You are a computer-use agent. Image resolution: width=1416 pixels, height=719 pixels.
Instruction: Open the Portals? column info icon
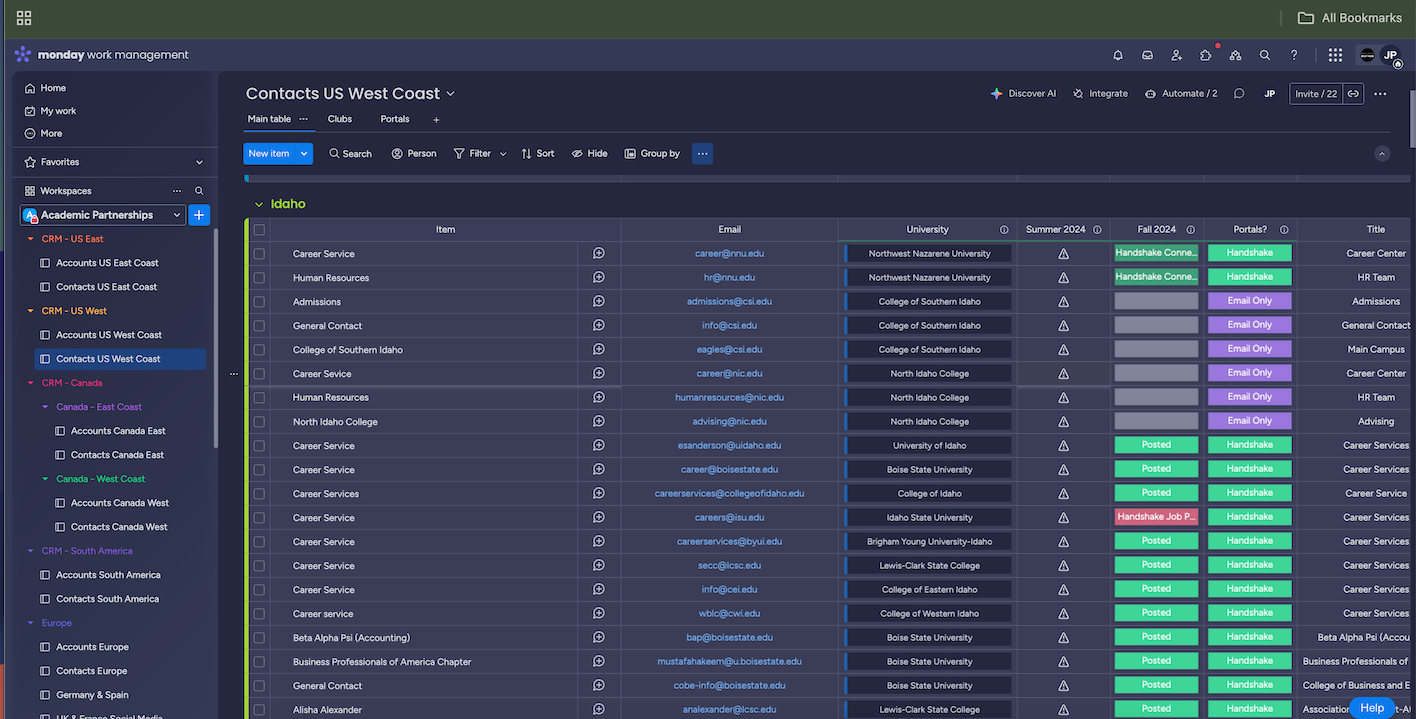1284,230
